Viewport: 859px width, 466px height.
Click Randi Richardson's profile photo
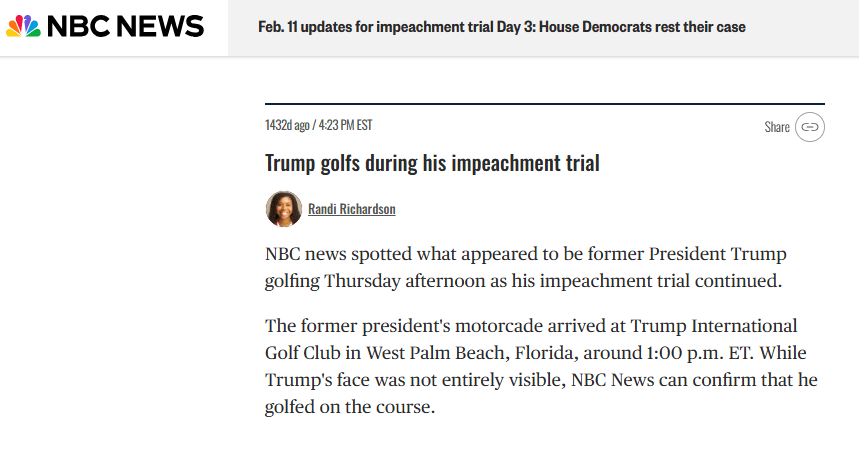pyautogui.click(x=283, y=209)
